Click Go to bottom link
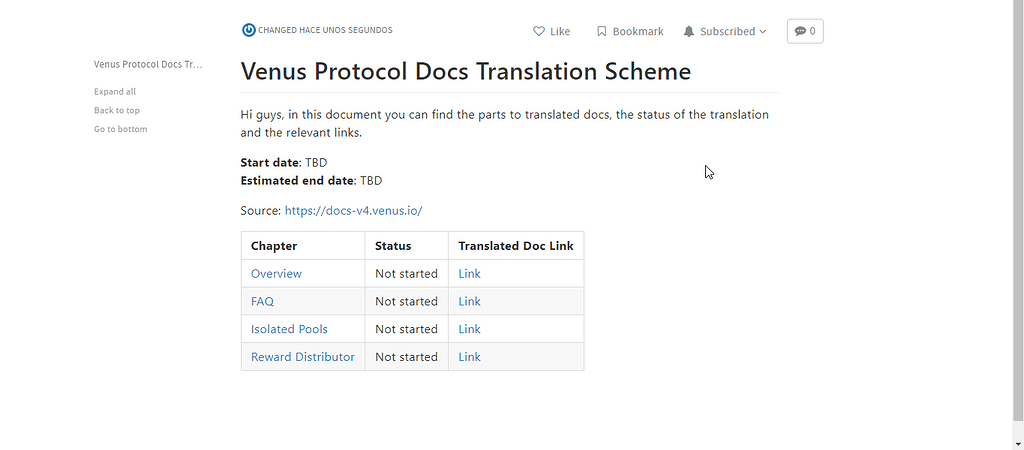Viewport: 1024px width, 450px height. [x=121, y=129]
